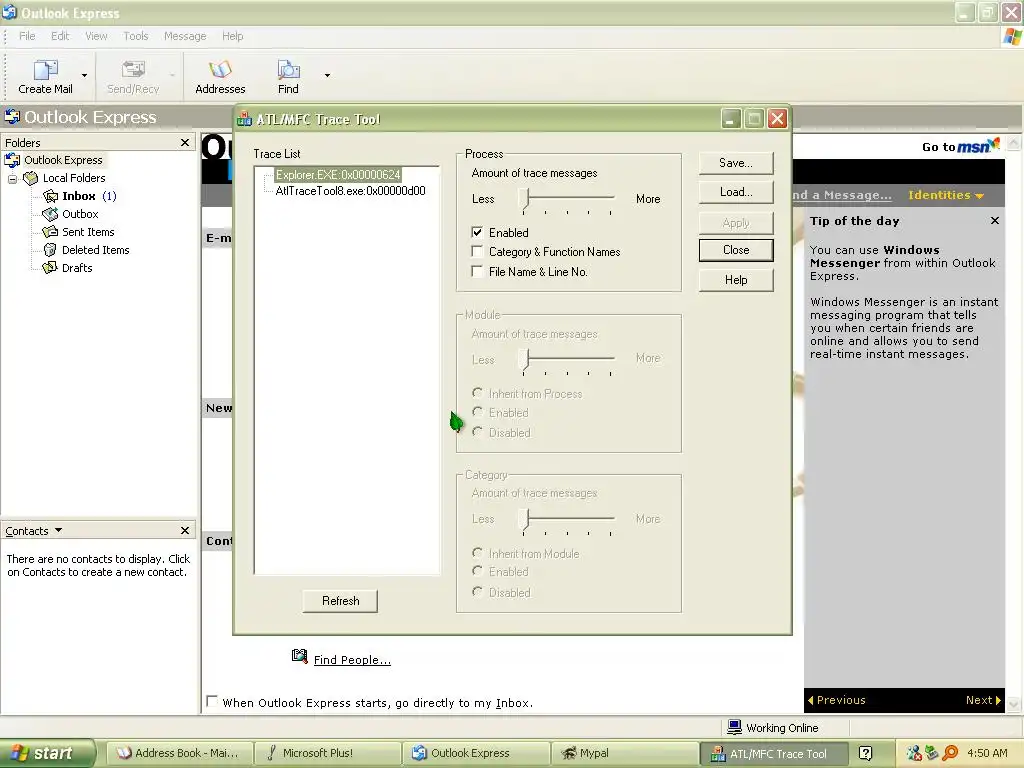Open the Message menu
Viewport: 1024px width, 768px height.
185,36
